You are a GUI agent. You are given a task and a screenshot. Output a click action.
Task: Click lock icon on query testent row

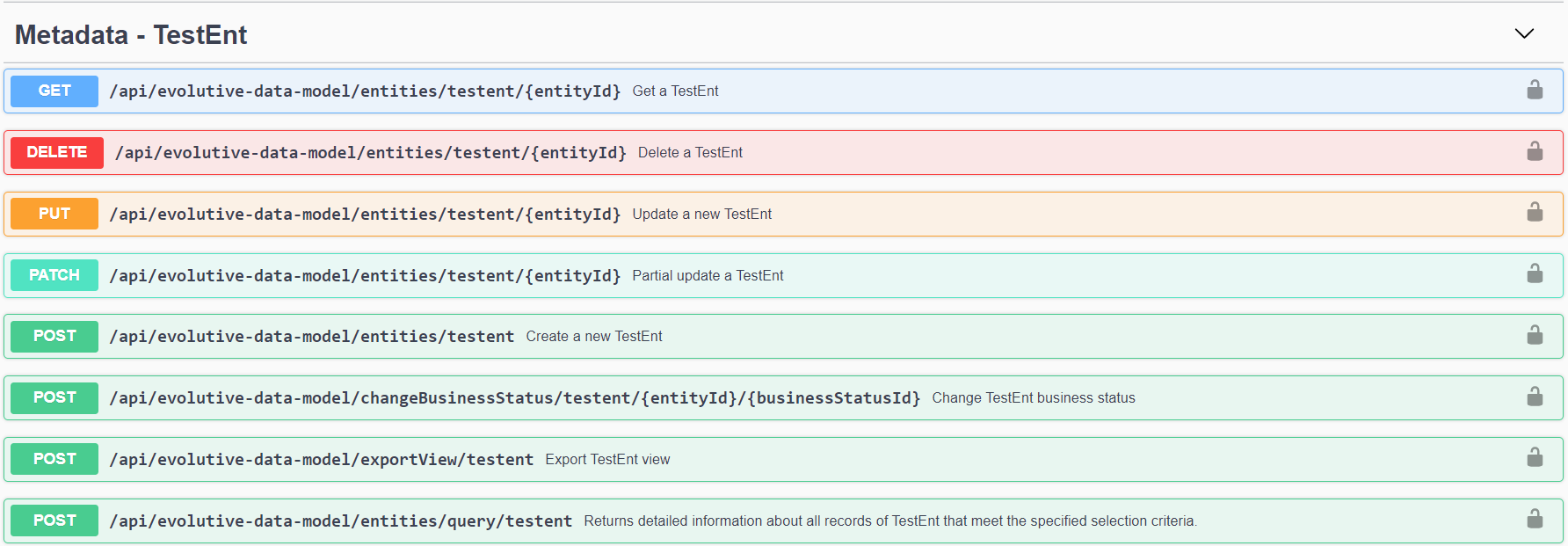(x=1535, y=520)
